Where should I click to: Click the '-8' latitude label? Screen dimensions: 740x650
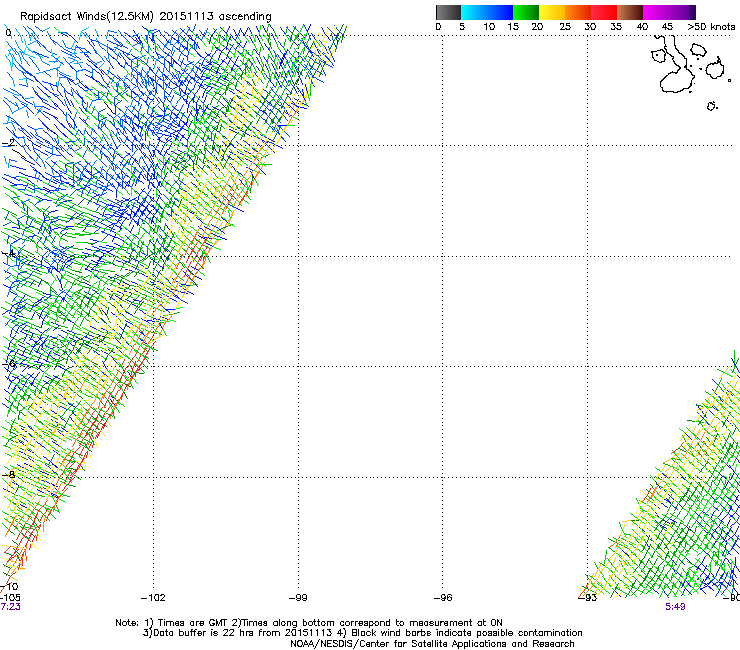coord(8,474)
